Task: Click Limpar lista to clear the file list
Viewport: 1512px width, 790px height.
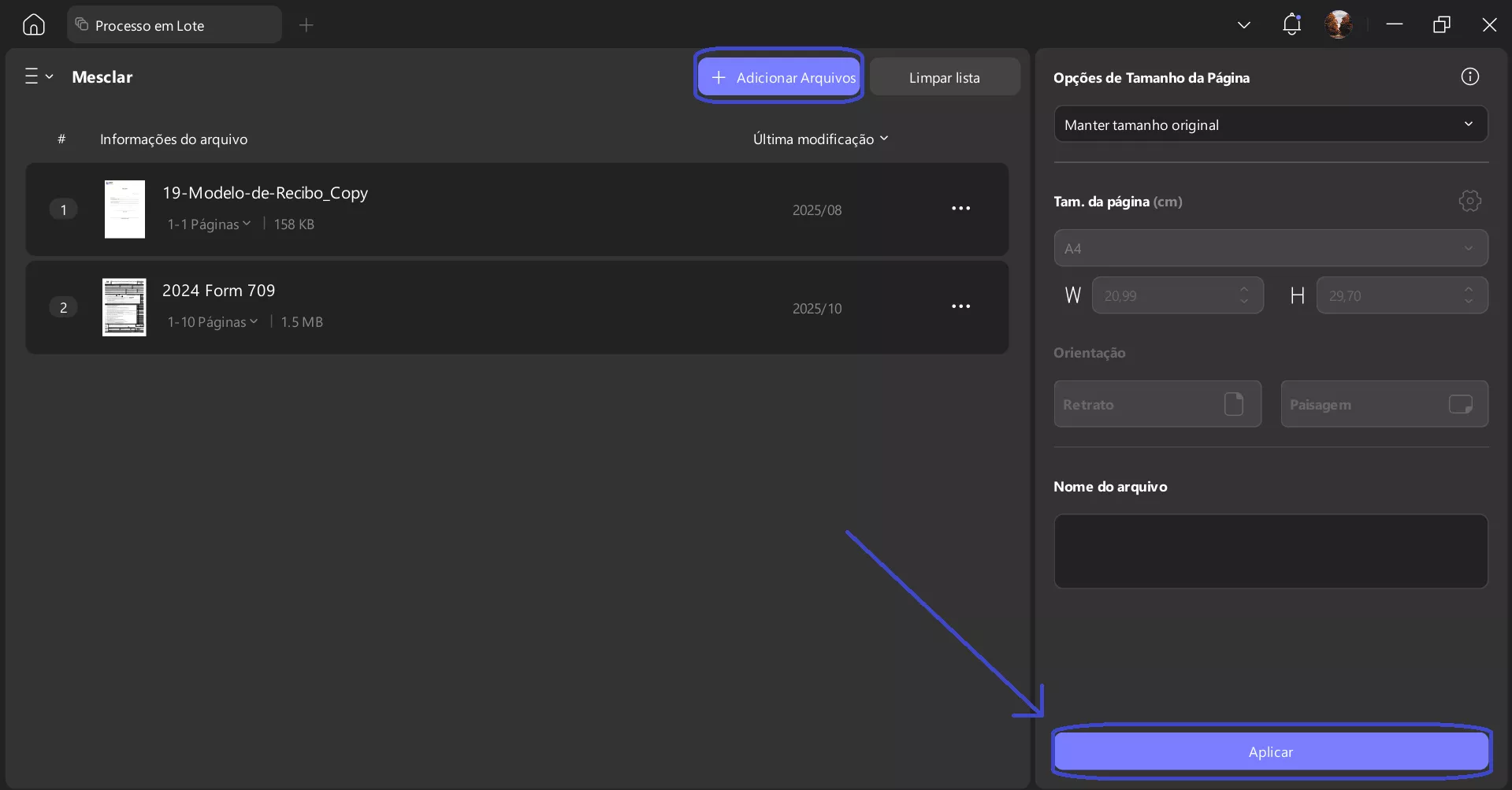Action: pyautogui.click(x=944, y=76)
